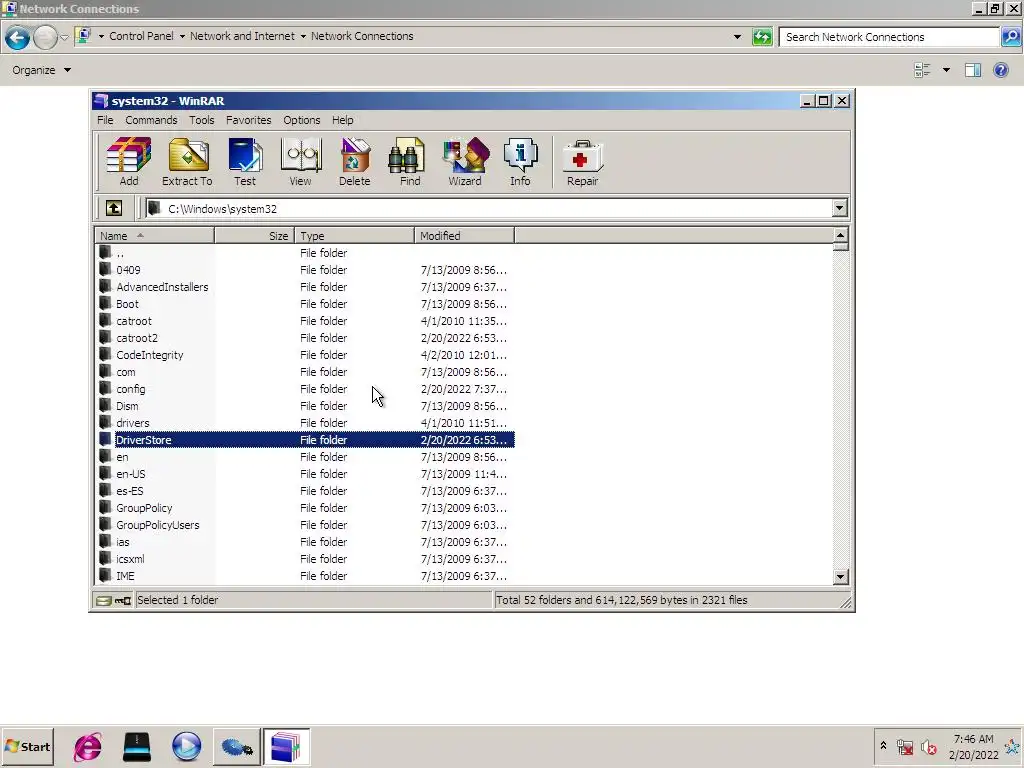This screenshot has width=1024, height=768.
Task: Click the network tray icon with red X
Action: (x=905, y=746)
